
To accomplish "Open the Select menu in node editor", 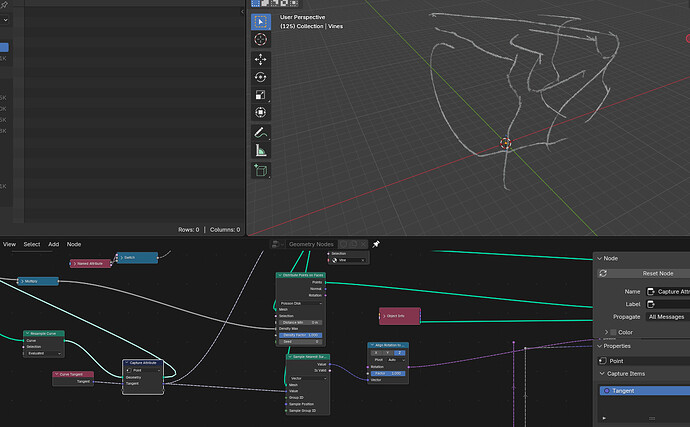I will click(x=32, y=244).
